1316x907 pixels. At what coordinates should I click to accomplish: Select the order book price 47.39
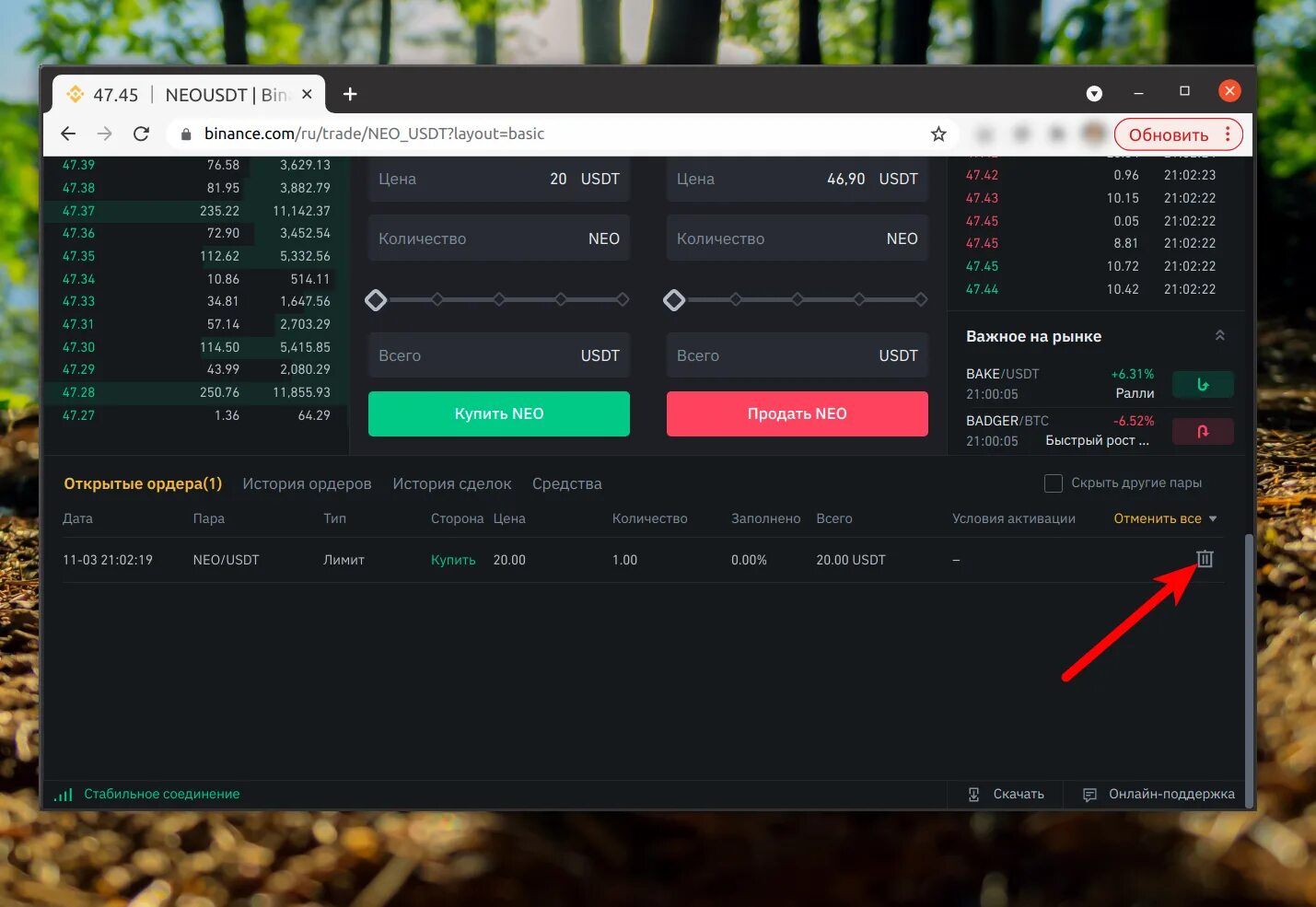78,165
